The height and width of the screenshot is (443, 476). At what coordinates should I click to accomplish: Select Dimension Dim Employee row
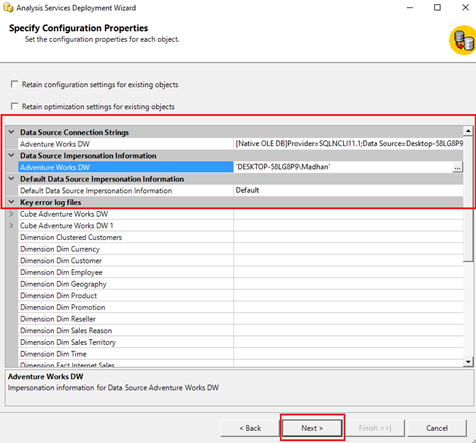pos(126,272)
